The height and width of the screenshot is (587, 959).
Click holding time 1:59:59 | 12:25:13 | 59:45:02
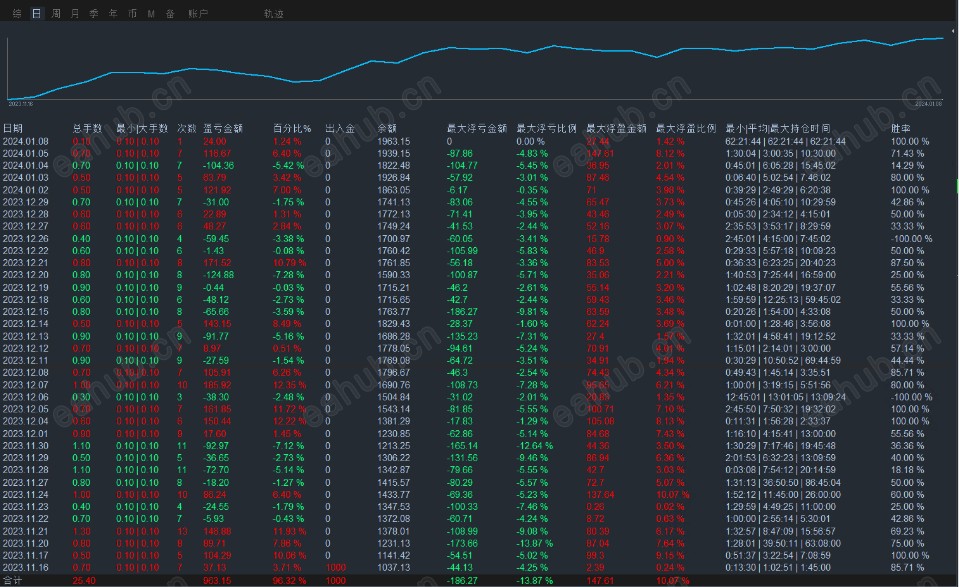pyautogui.click(x=783, y=300)
